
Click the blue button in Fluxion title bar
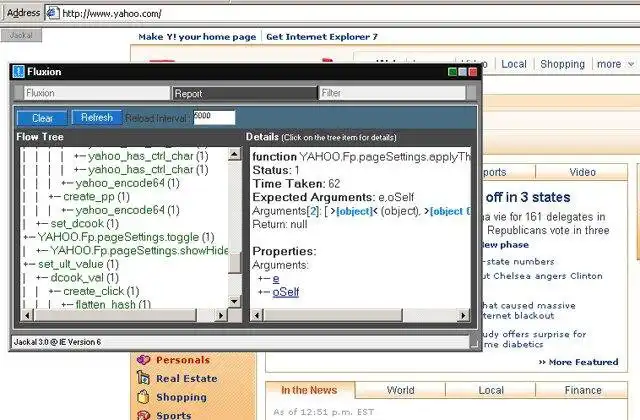point(462,72)
